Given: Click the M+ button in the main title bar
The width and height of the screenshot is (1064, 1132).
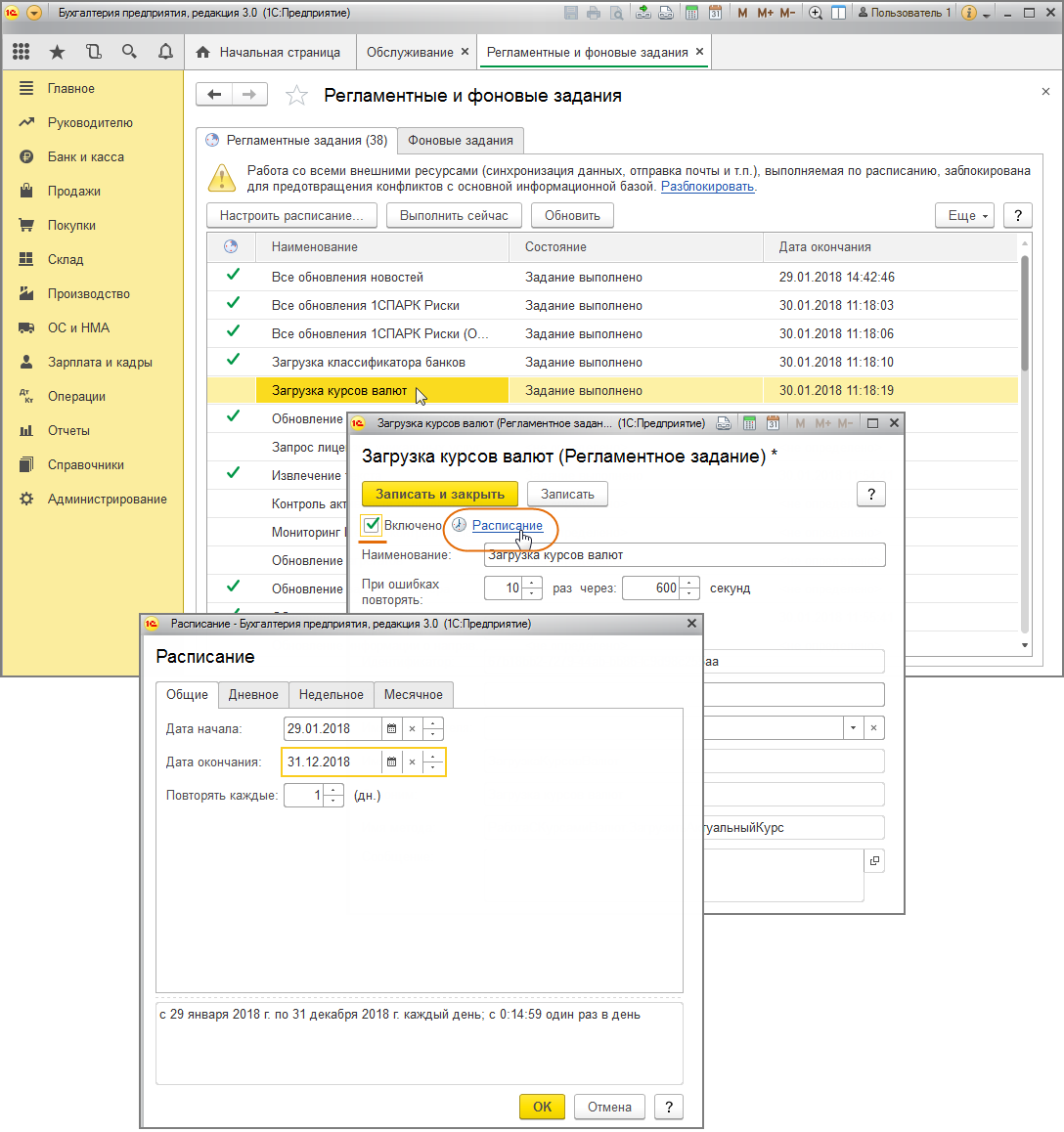Looking at the screenshot, I should [765, 13].
